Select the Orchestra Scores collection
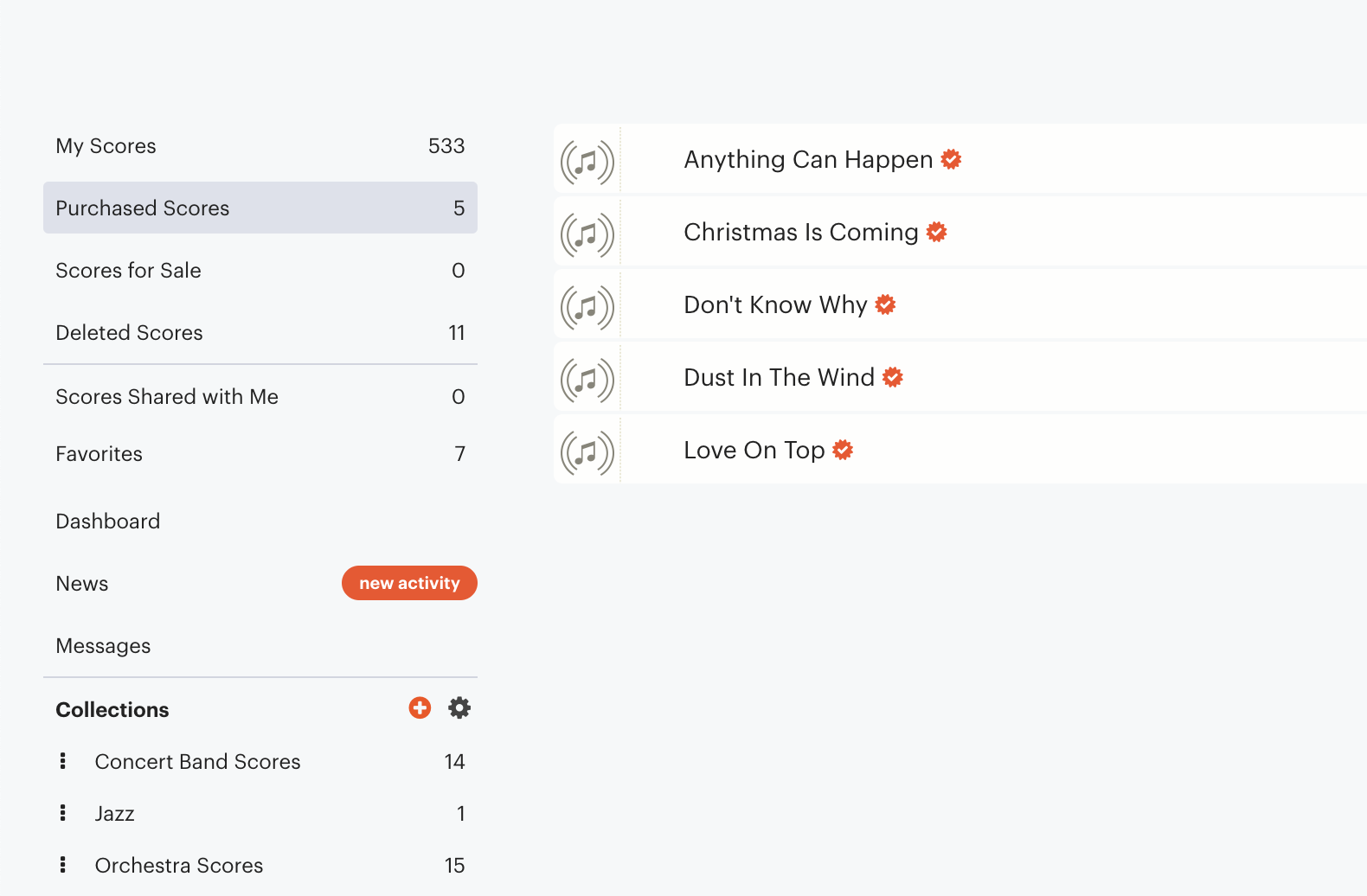Viewport: 1367px width, 896px height. [x=178, y=866]
